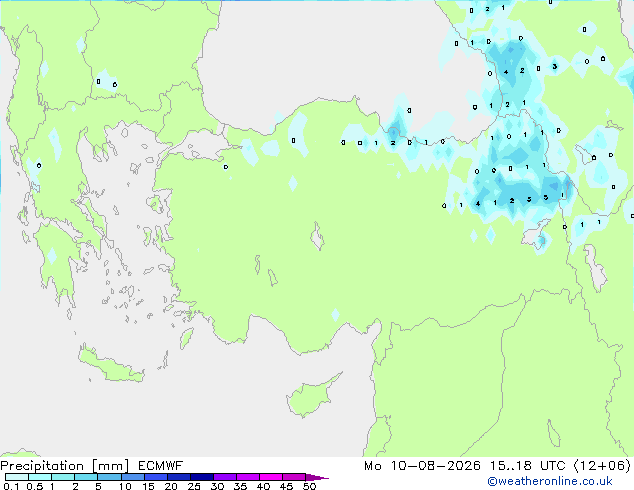The height and width of the screenshot is (490, 634).
Task: Click the '(12+06)' forecast run label
Action: tap(602, 466)
